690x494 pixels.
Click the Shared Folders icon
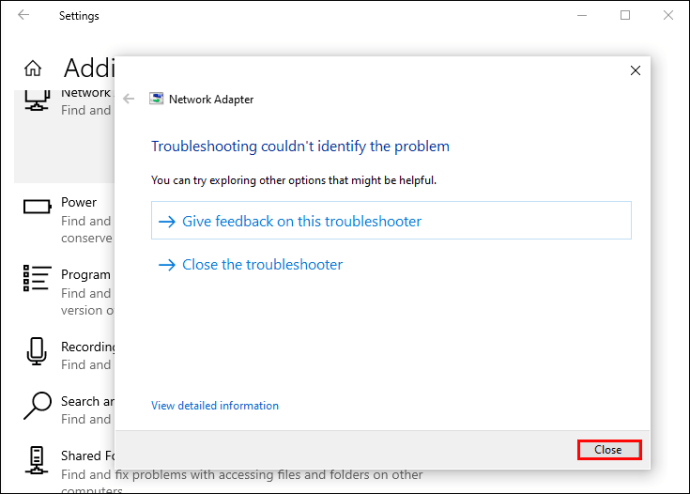(x=37, y=460)
